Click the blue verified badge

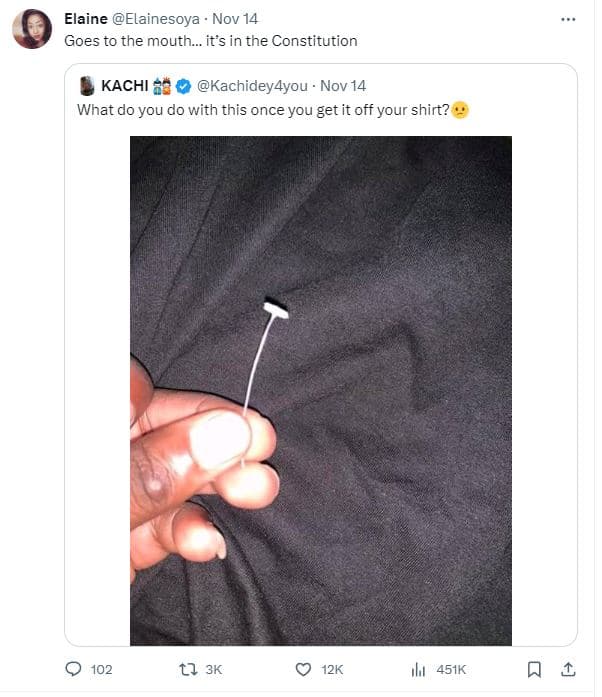tap(183, 86)
